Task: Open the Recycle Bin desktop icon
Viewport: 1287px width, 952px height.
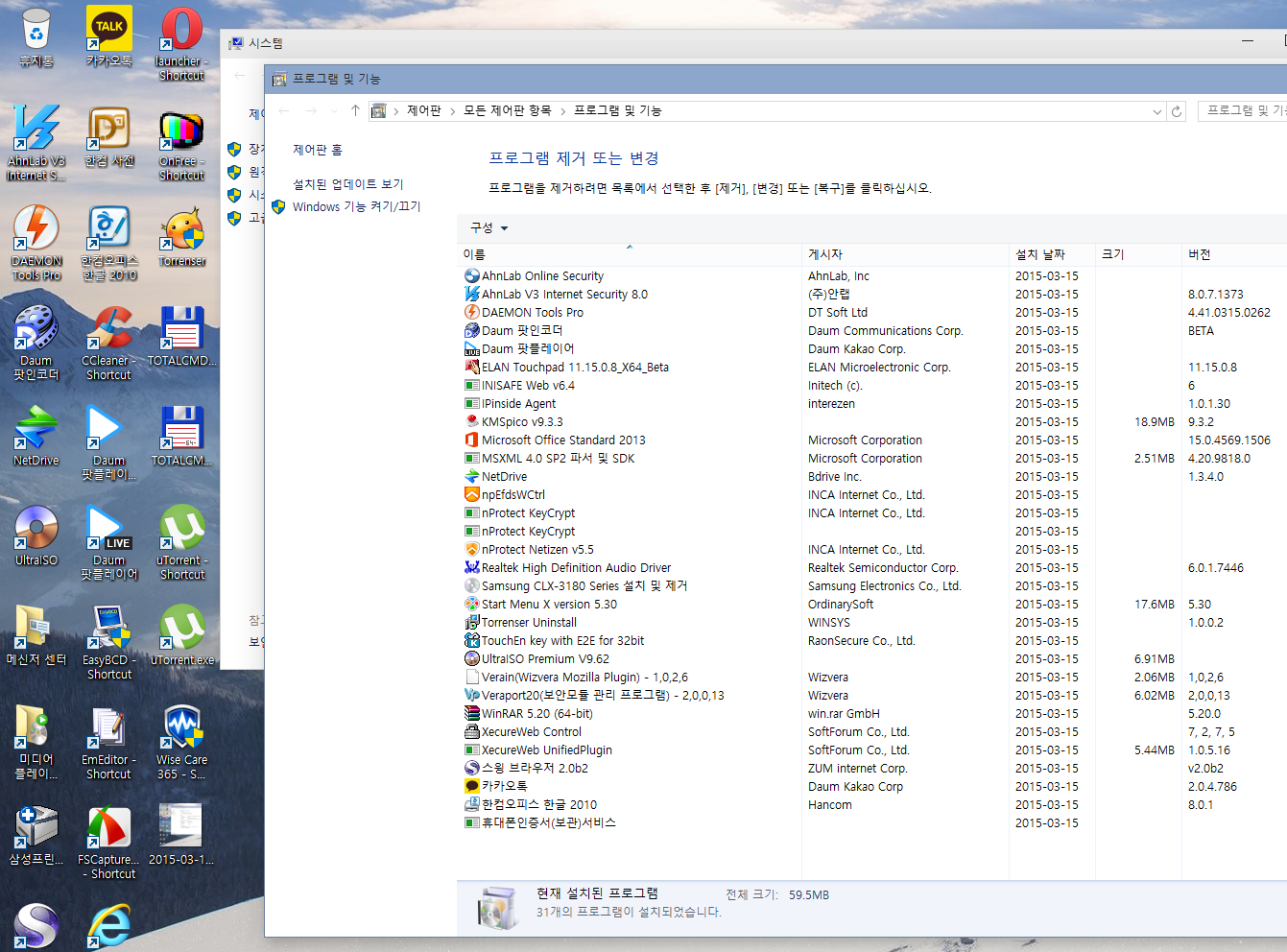Action: [36, 36]
